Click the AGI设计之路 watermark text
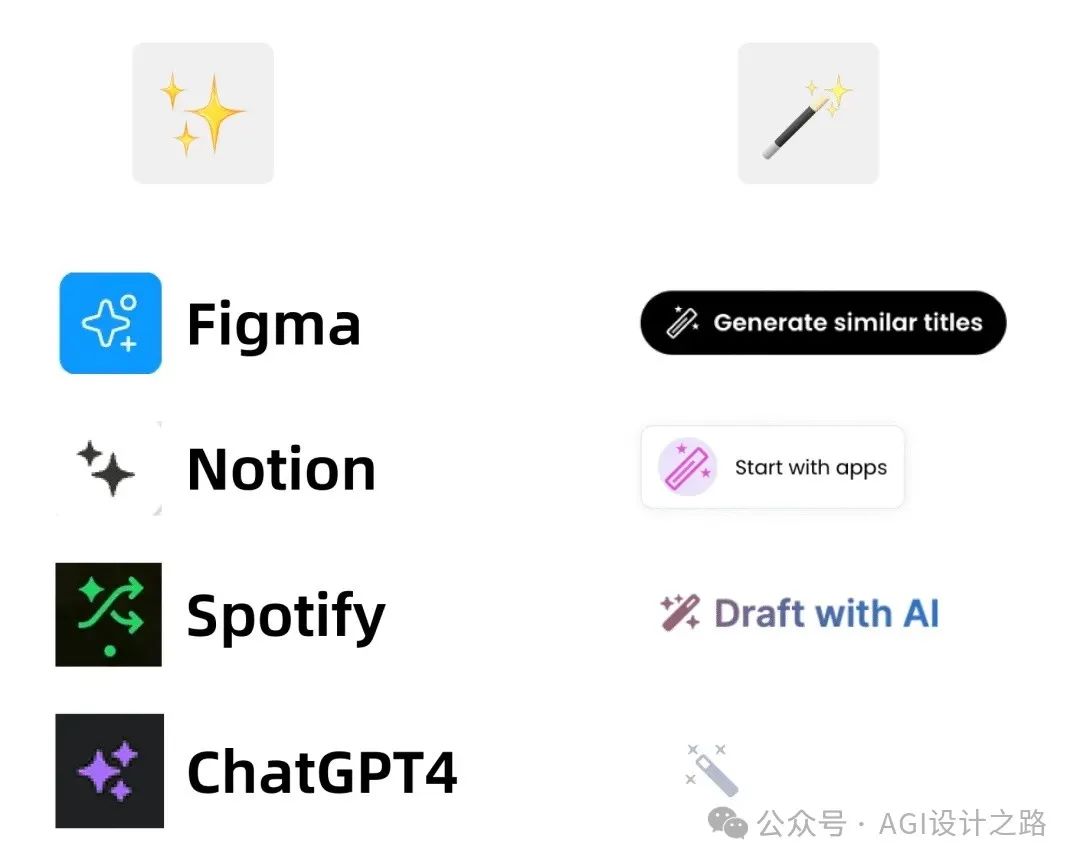This screenshot has height=866, width=1080. 962,823
